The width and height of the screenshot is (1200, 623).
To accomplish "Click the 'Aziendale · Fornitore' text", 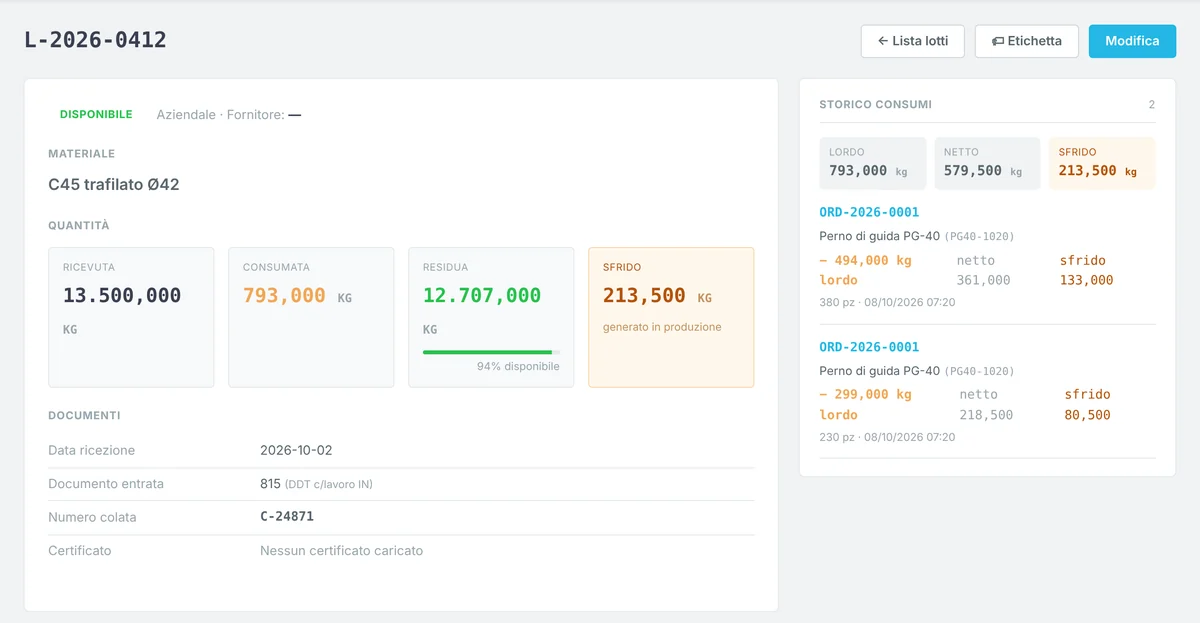I will click(229, 115).
